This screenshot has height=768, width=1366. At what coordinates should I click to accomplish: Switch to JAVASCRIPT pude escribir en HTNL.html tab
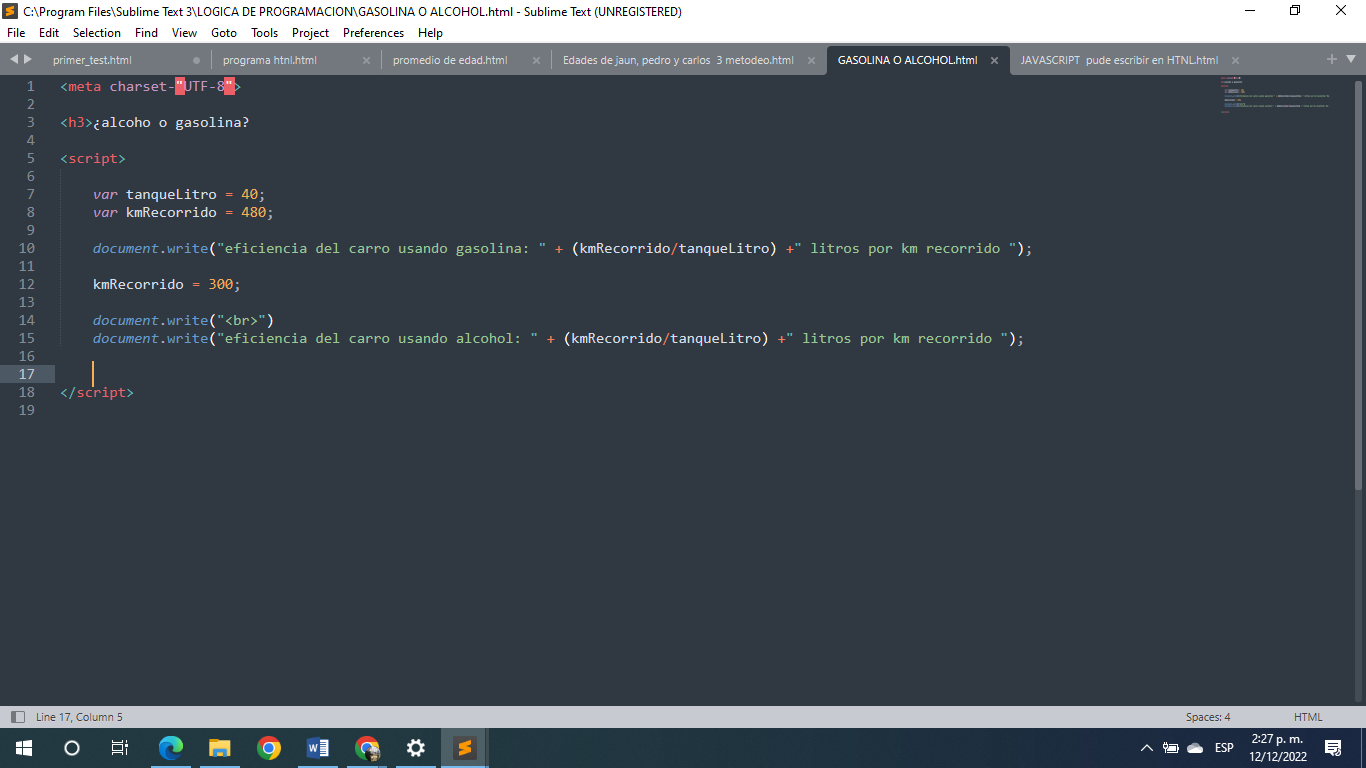[1119, 60]
